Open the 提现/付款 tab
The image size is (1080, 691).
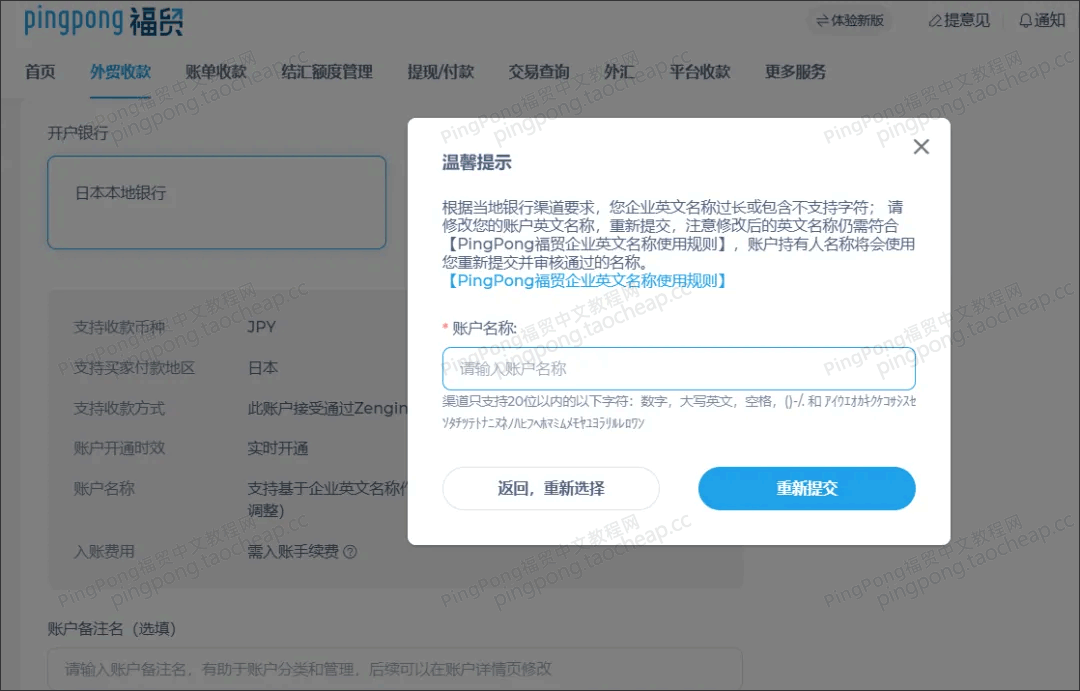(x=441, y=72)
